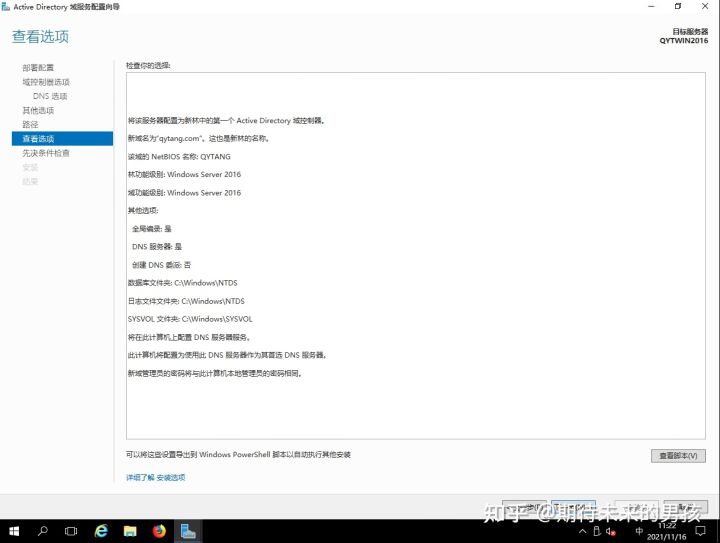Screen dimensions: 720x543
Task: Open taskbar search magnifier
Action: coord(42,531)
